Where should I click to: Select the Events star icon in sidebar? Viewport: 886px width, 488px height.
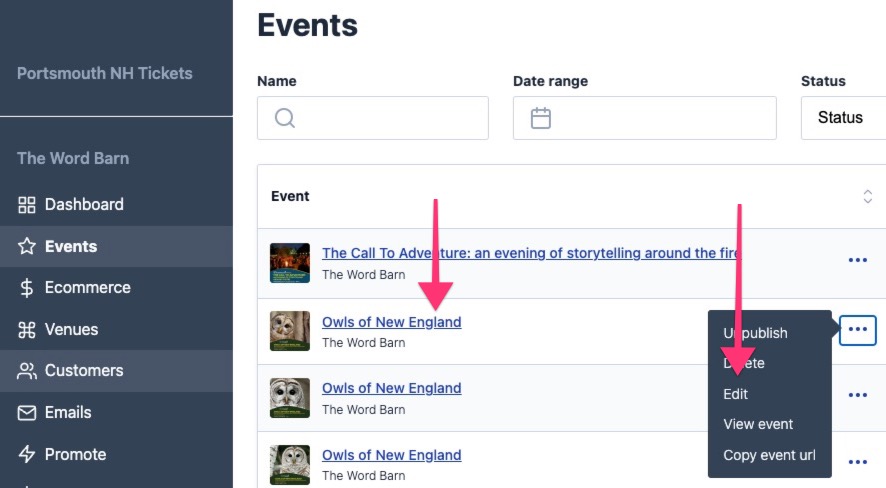point(27,246)
